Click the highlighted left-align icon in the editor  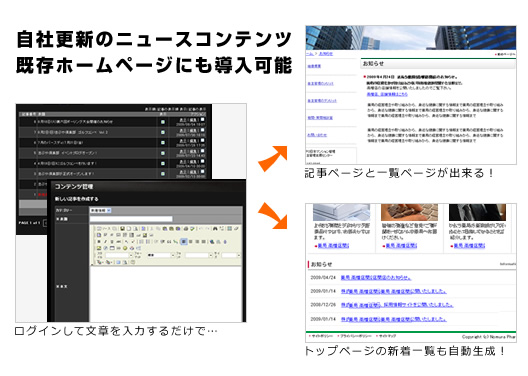184,241
